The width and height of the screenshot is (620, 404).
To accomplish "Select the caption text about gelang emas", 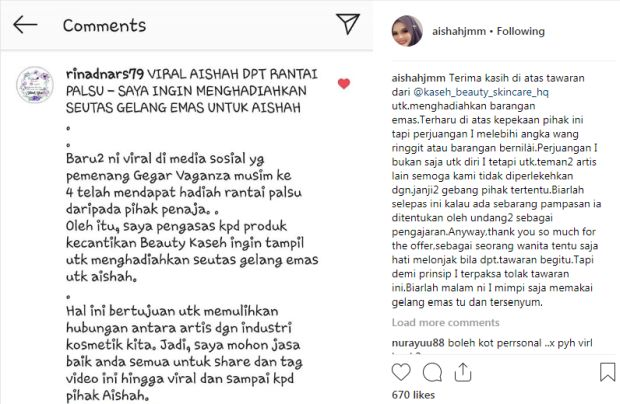I will [496, 190].
